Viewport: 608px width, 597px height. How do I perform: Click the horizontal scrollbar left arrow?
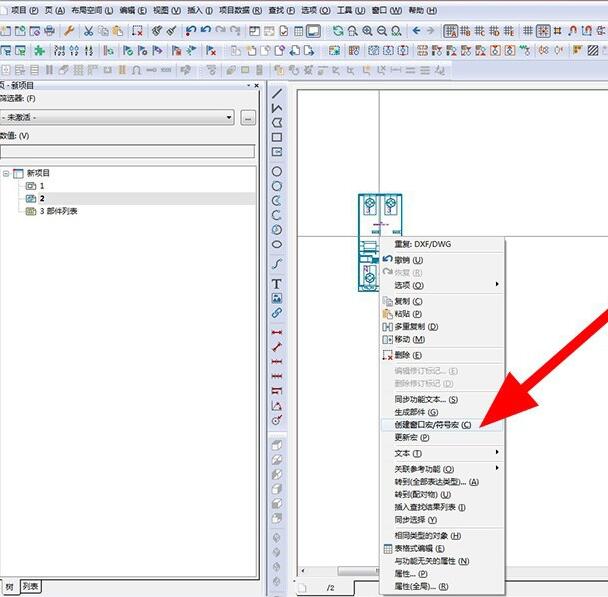click(x=303, y=571)
